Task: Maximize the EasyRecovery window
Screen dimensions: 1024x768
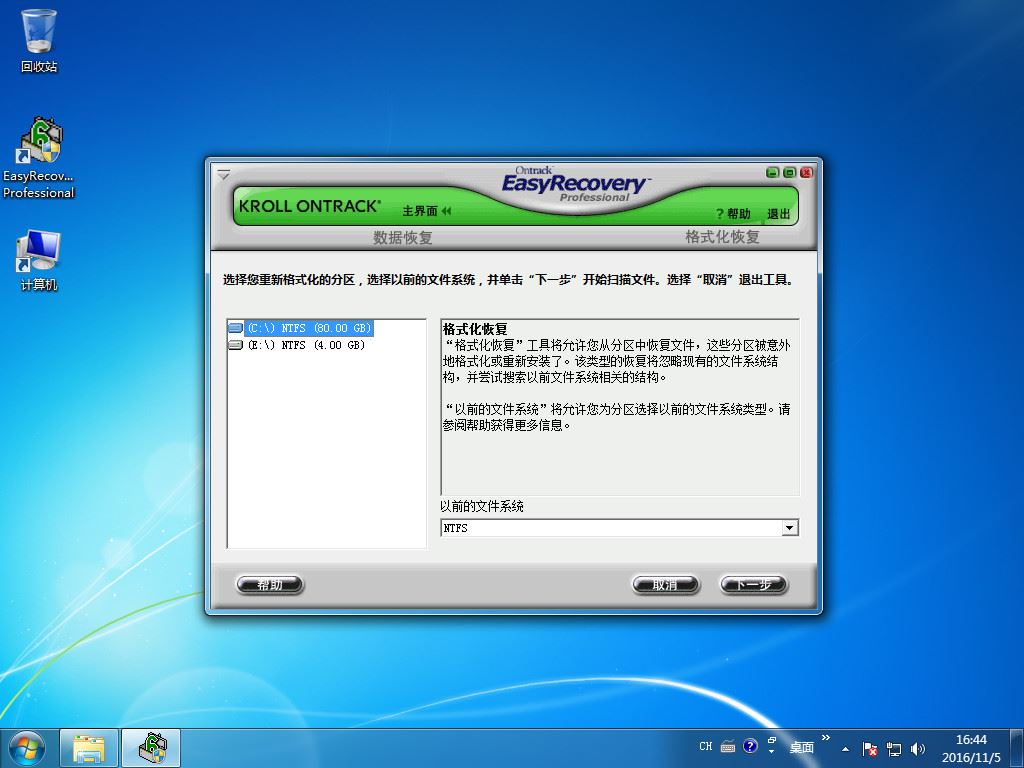Action: pos(790,172)
